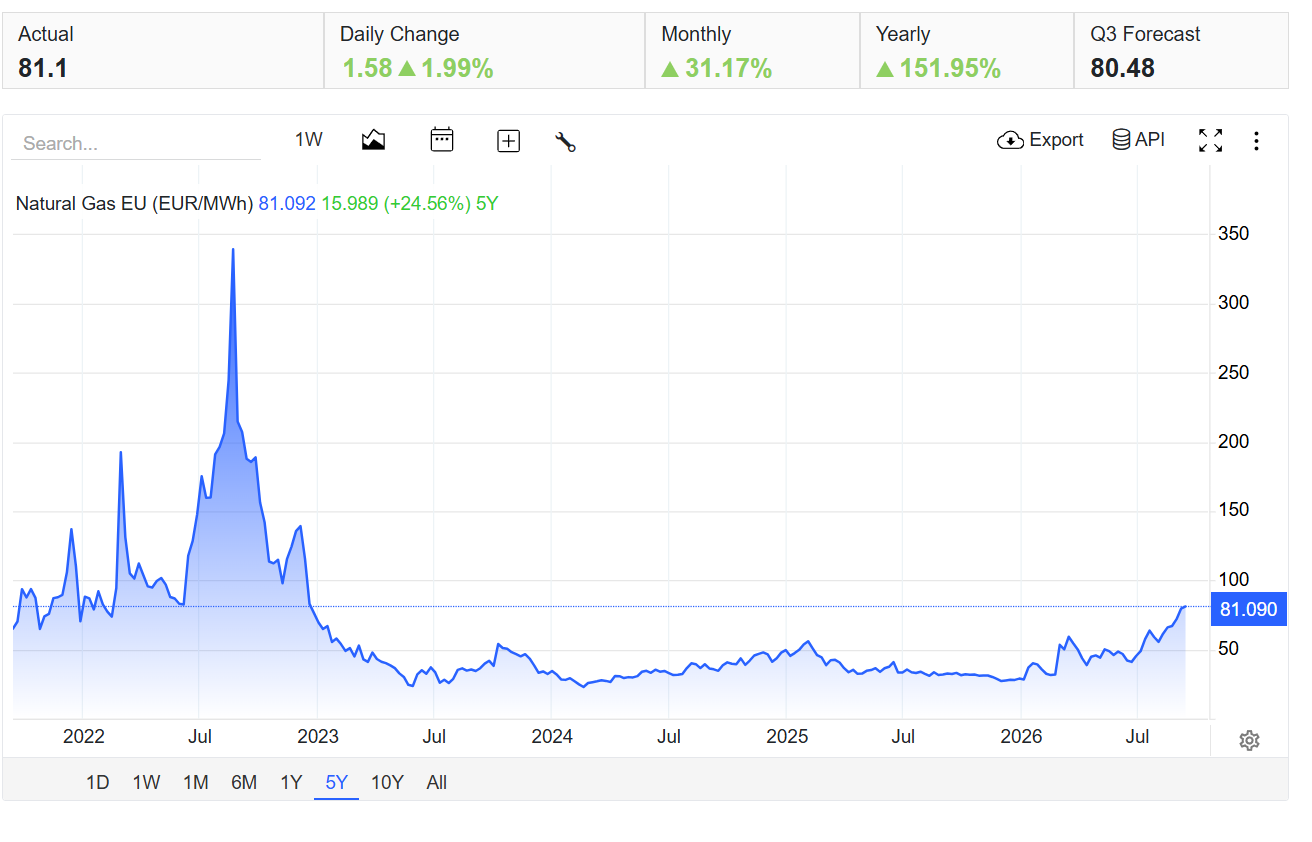The image size is (1312, 842).
Task: Open the API database button
Action: (1139, 140)
